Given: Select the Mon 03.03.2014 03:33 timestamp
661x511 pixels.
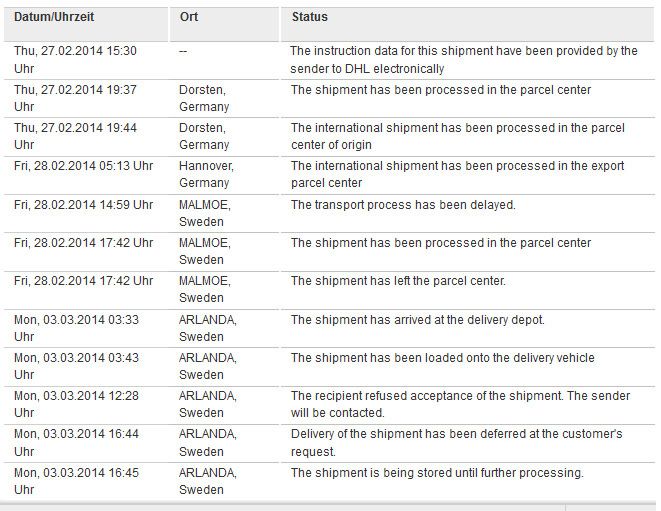Looking at the screenshot, I should click(76, 328).
